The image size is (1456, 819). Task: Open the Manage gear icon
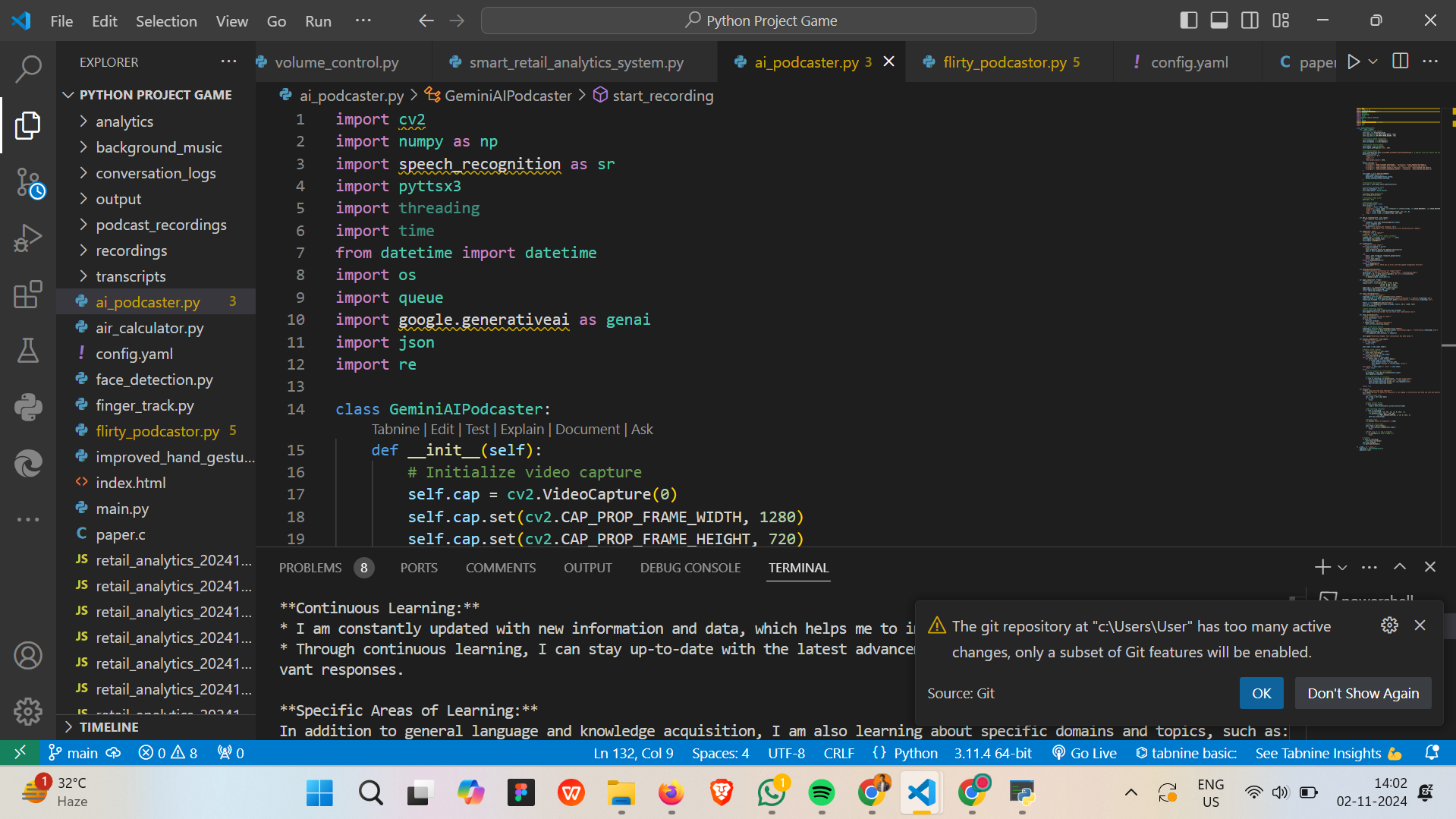click(28, 711)
